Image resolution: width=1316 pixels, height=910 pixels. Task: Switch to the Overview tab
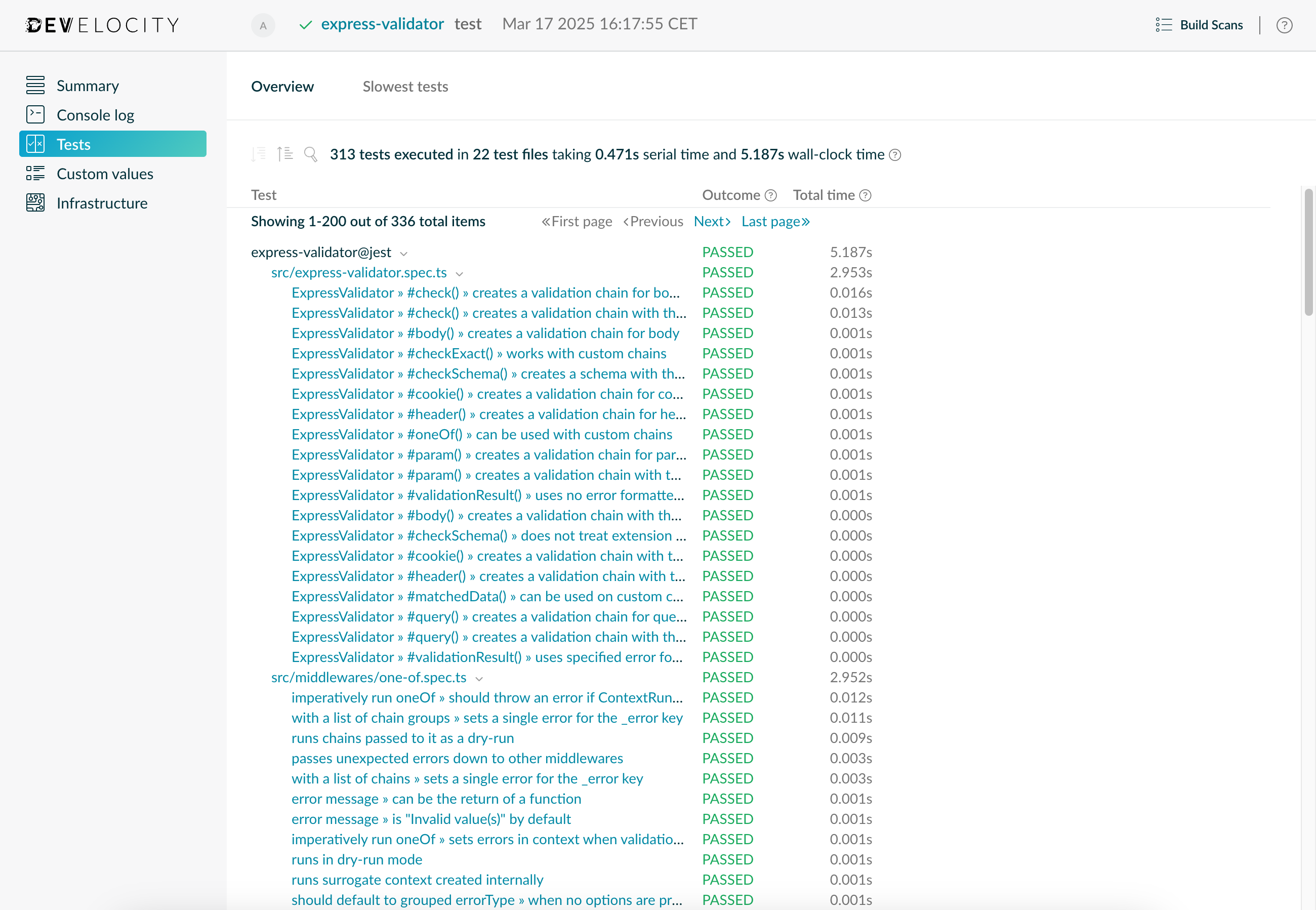[x=282, y=87]
